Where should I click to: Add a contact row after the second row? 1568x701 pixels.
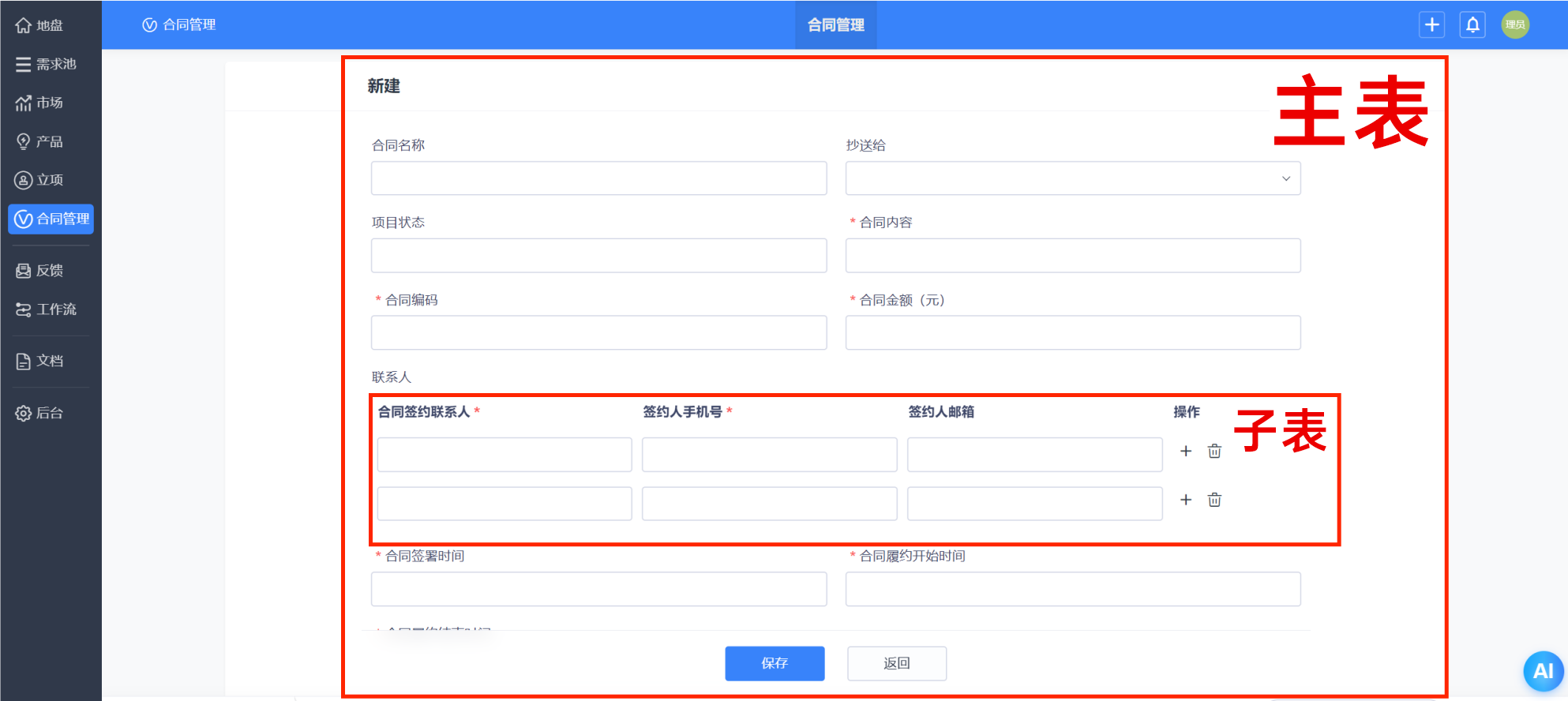pos(1186,500)
